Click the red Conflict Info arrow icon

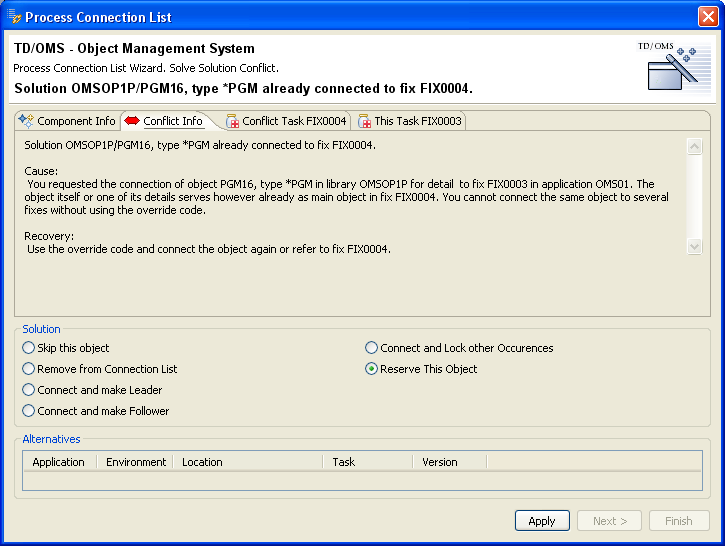click(131, 121)
